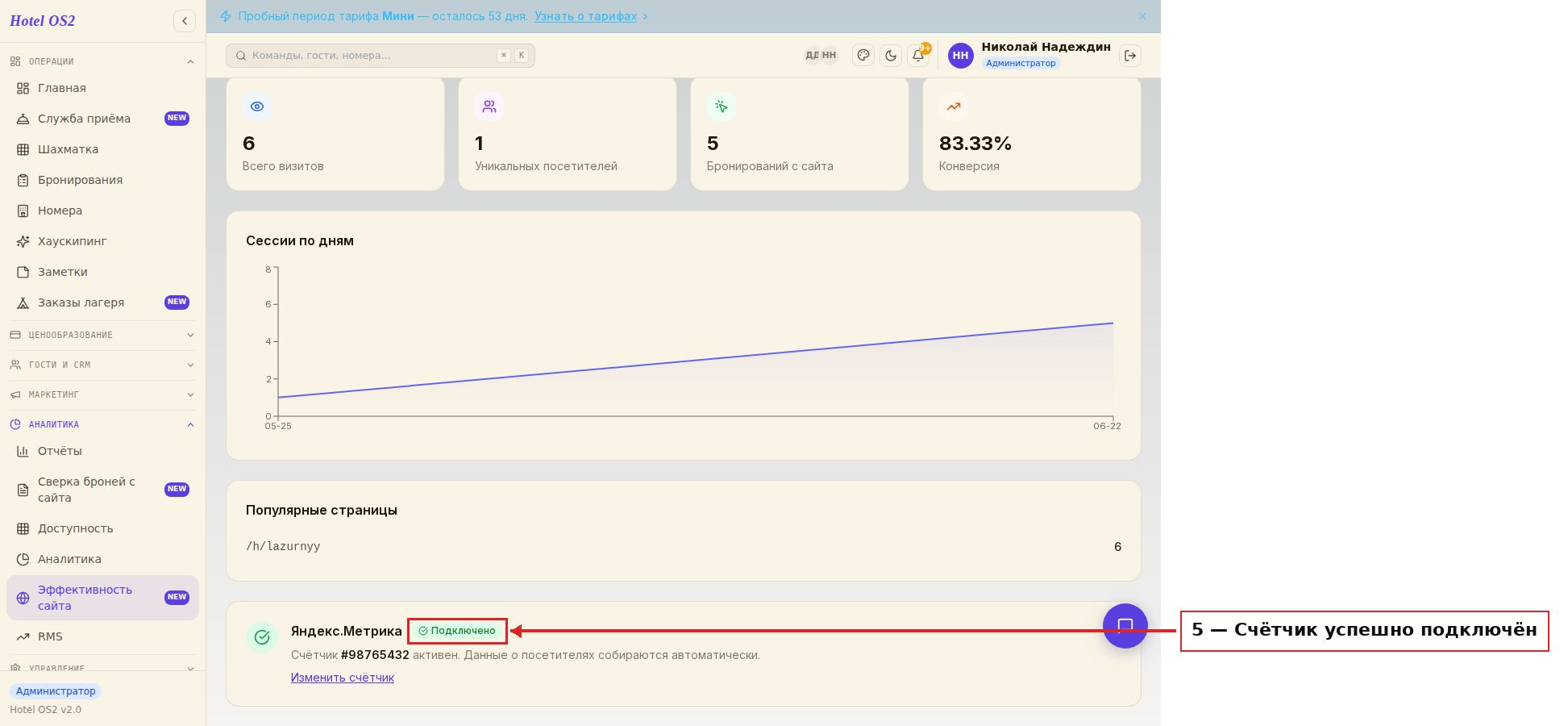This screenshot has width=1568, height=726.
Task: Dismiss the trial period banner
Action: tap(1142, 16)
